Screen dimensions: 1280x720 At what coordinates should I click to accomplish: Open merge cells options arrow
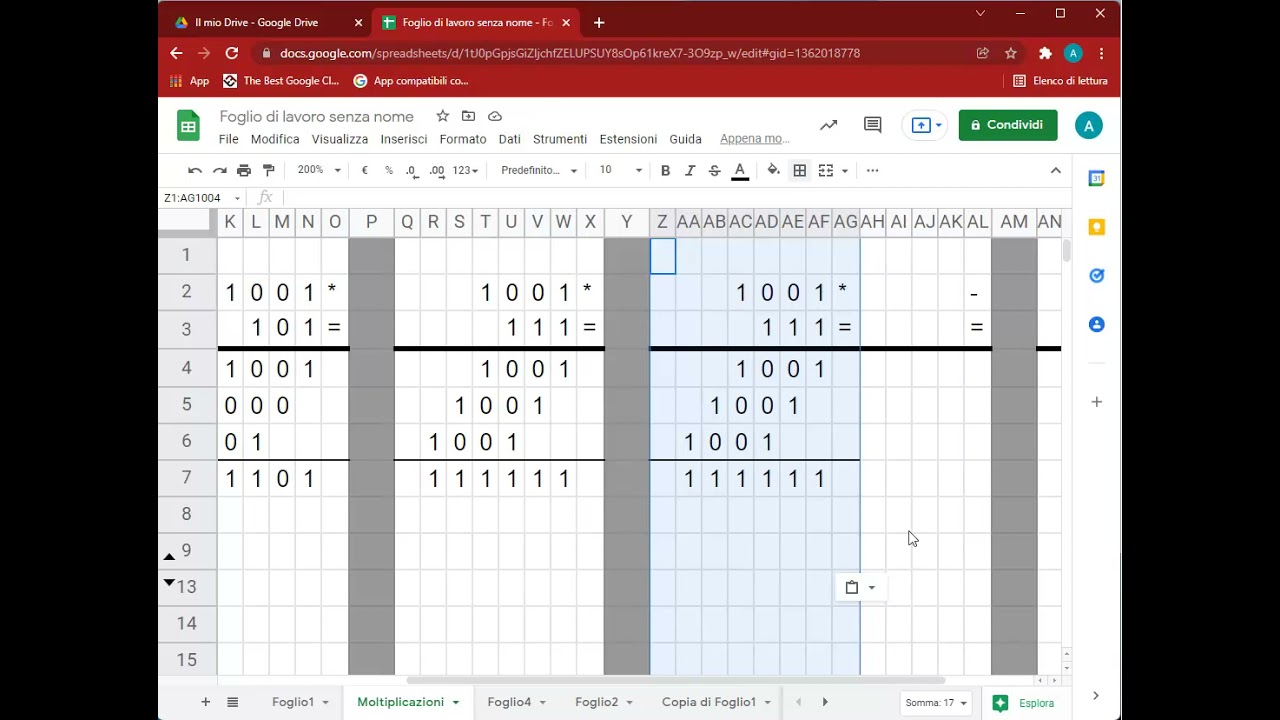845,171
